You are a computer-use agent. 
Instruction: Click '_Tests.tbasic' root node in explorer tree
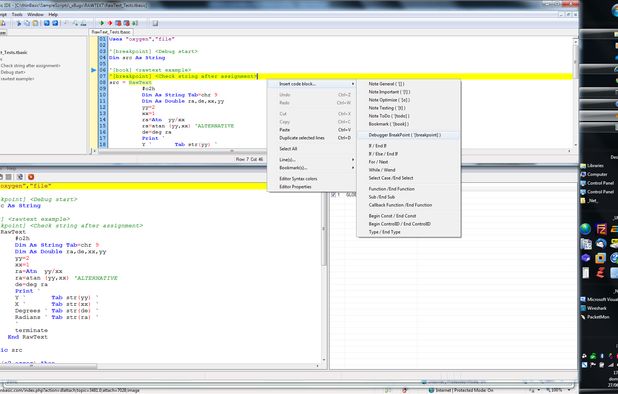(14, 52)
